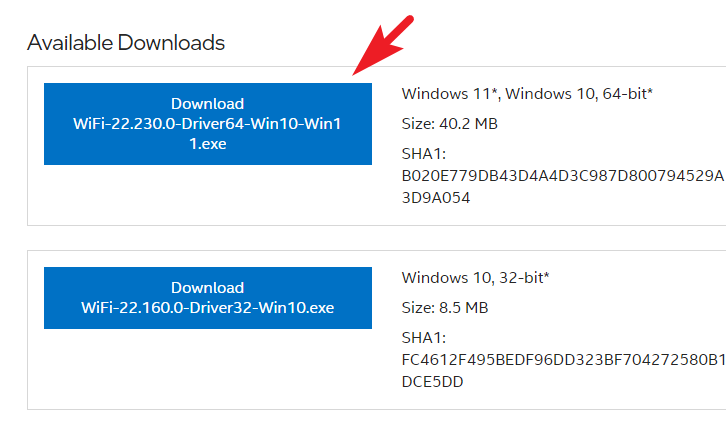Click the 3D9A054 hash ending
This screenshot has height=436, width=726.
click(436, 198)
